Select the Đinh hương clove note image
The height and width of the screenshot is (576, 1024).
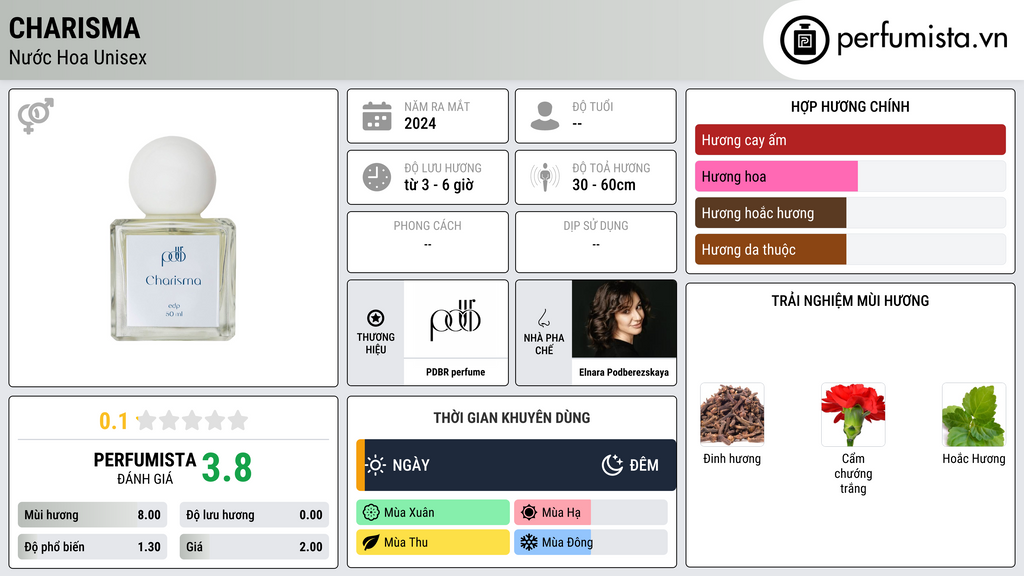732,415
